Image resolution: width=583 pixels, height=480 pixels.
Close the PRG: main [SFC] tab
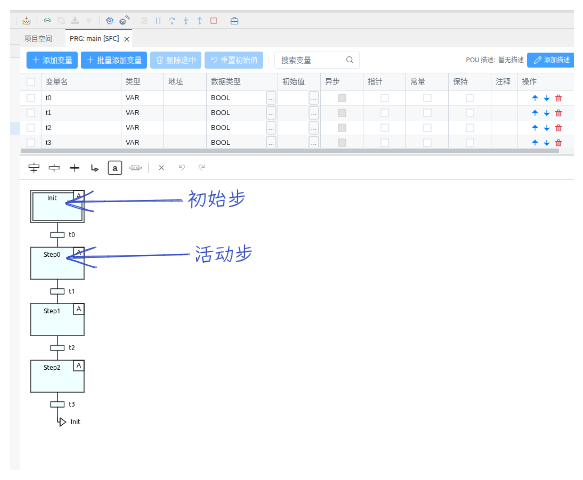(126, 39)
